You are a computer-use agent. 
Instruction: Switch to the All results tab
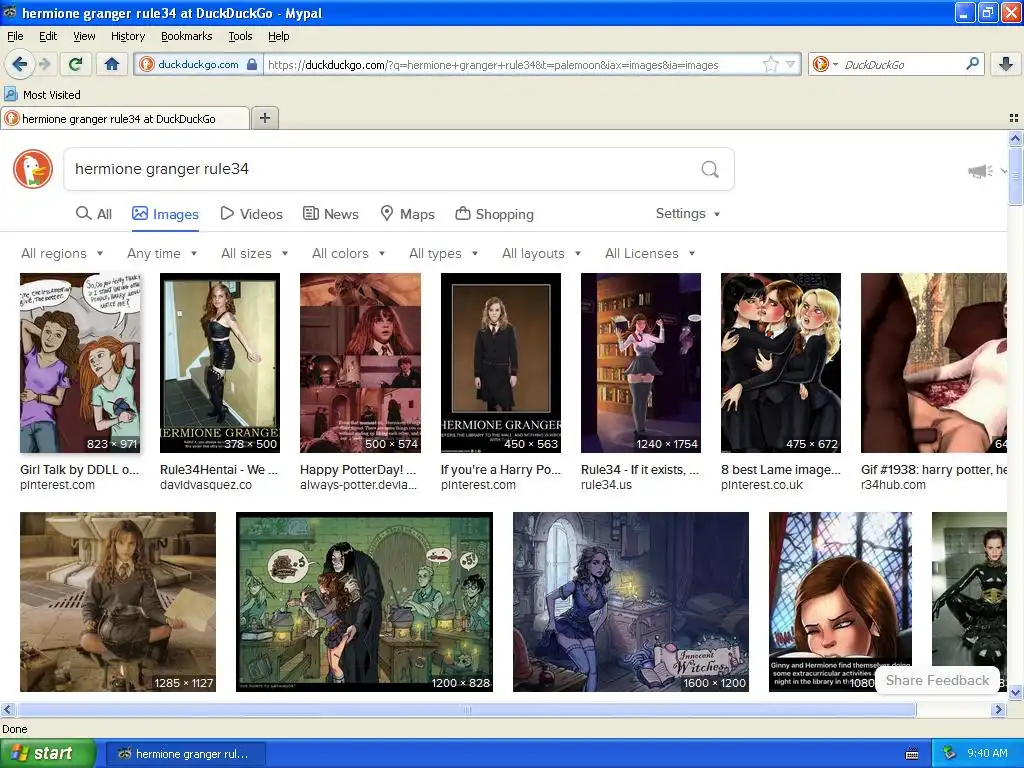click(x=94, y=214)
